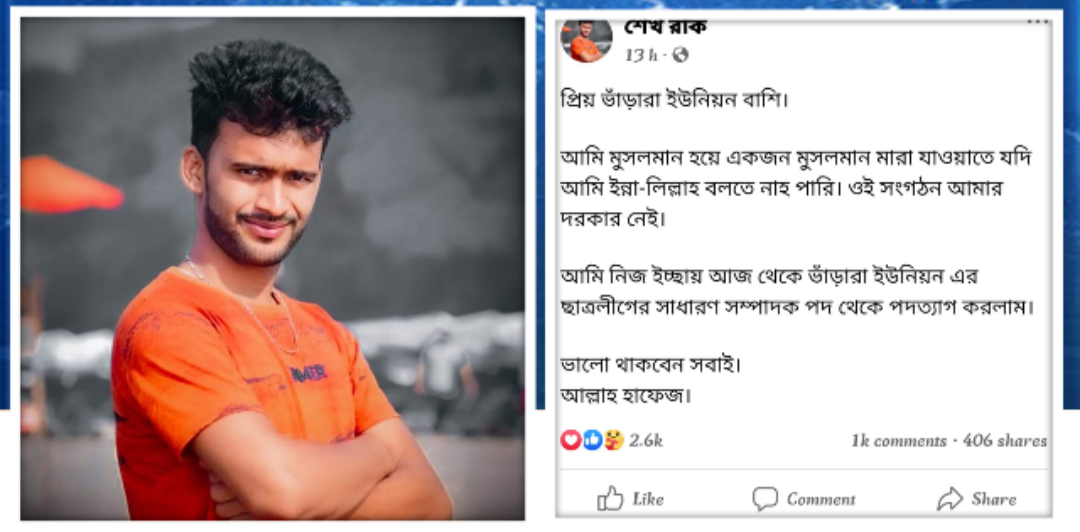Click the blue thumbs-up reaction icon

pyautogui.click(x=592, y=440)
